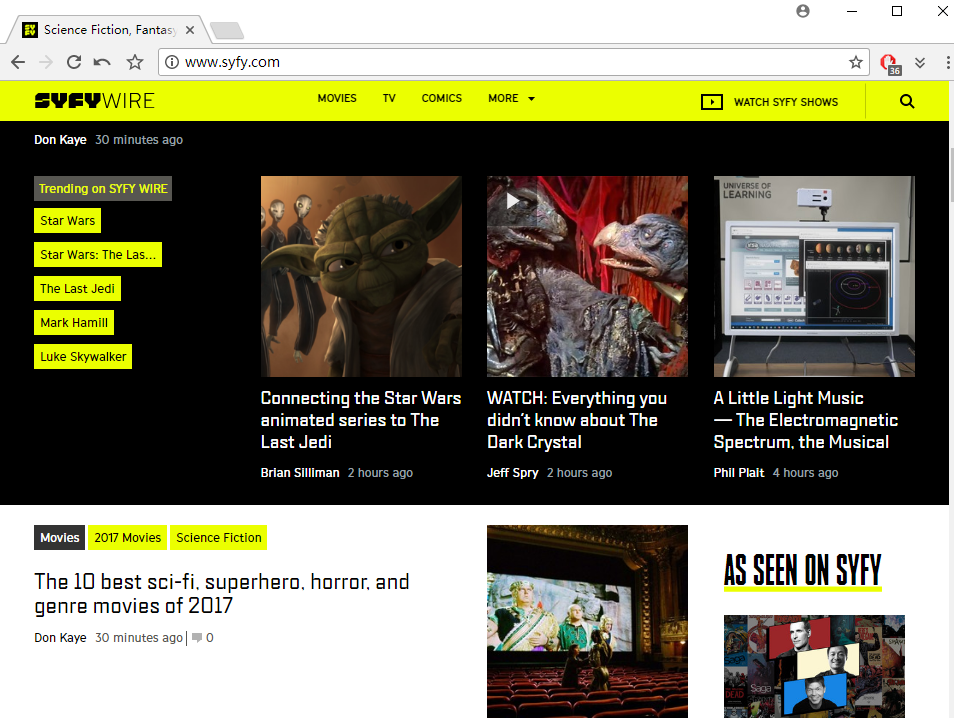954x718 pixels.
Task: Open the movie theater article image
Action: click(587, 621)
